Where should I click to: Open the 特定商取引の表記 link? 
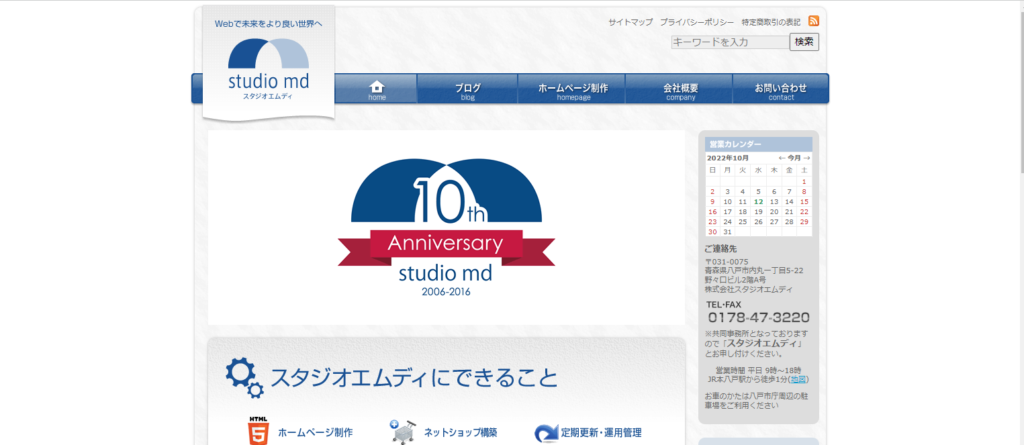coord(770,21)
